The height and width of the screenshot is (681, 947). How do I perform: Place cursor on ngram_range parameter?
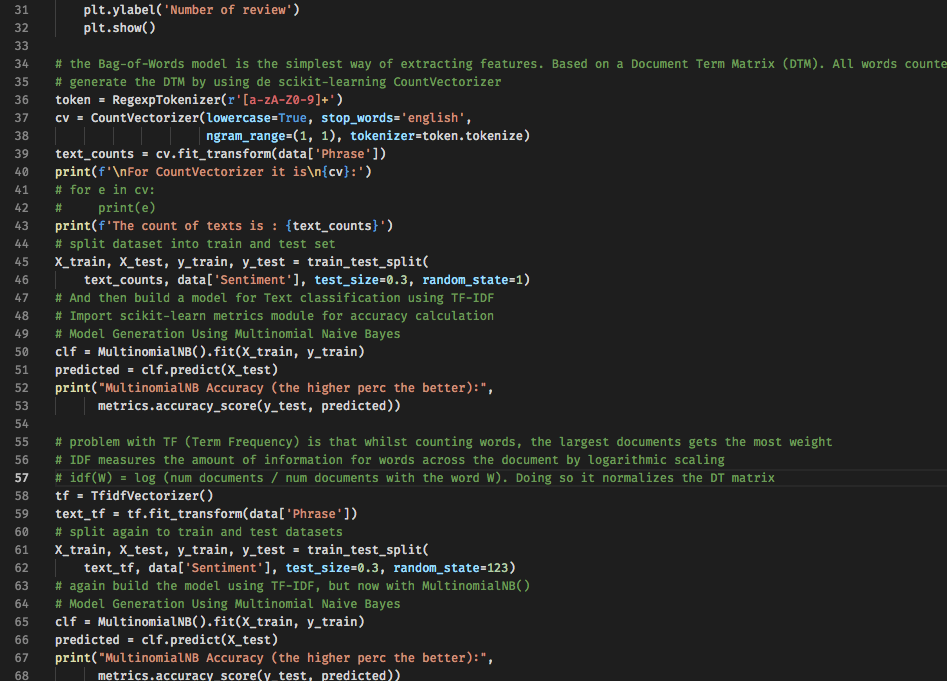tap(248, 136)
